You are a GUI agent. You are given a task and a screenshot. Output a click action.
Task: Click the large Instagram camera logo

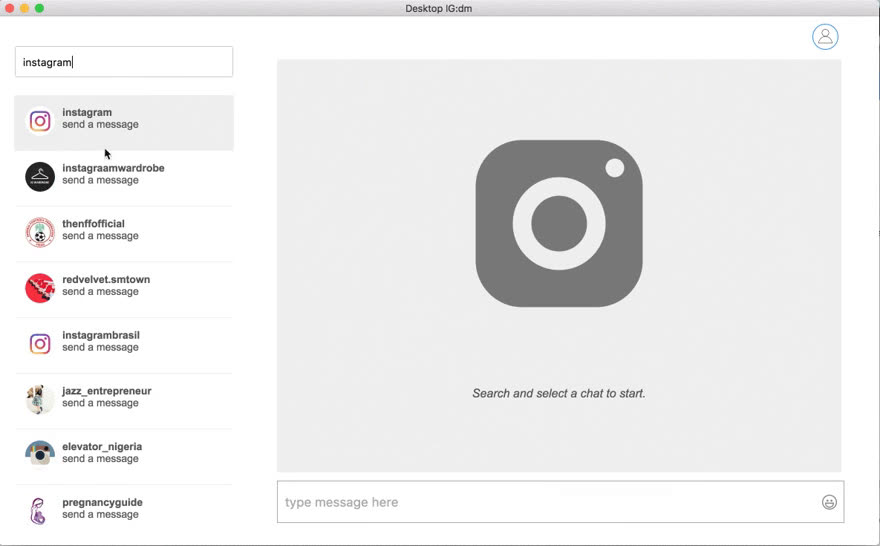[559, 223]
